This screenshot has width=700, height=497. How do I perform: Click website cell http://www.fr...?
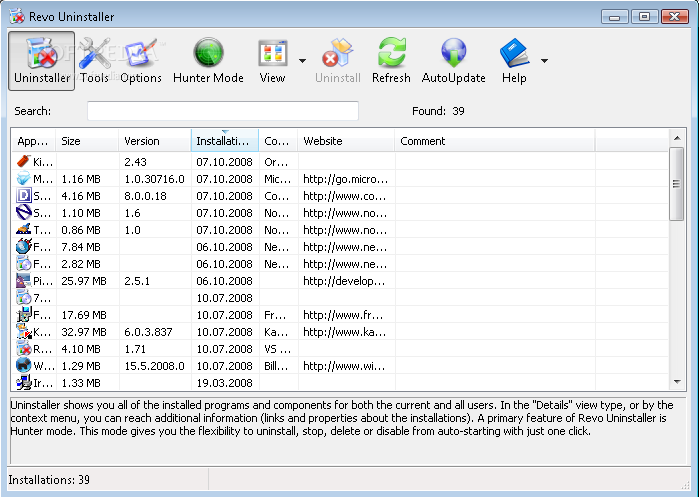pyautogui.click(x=343, y=315)
